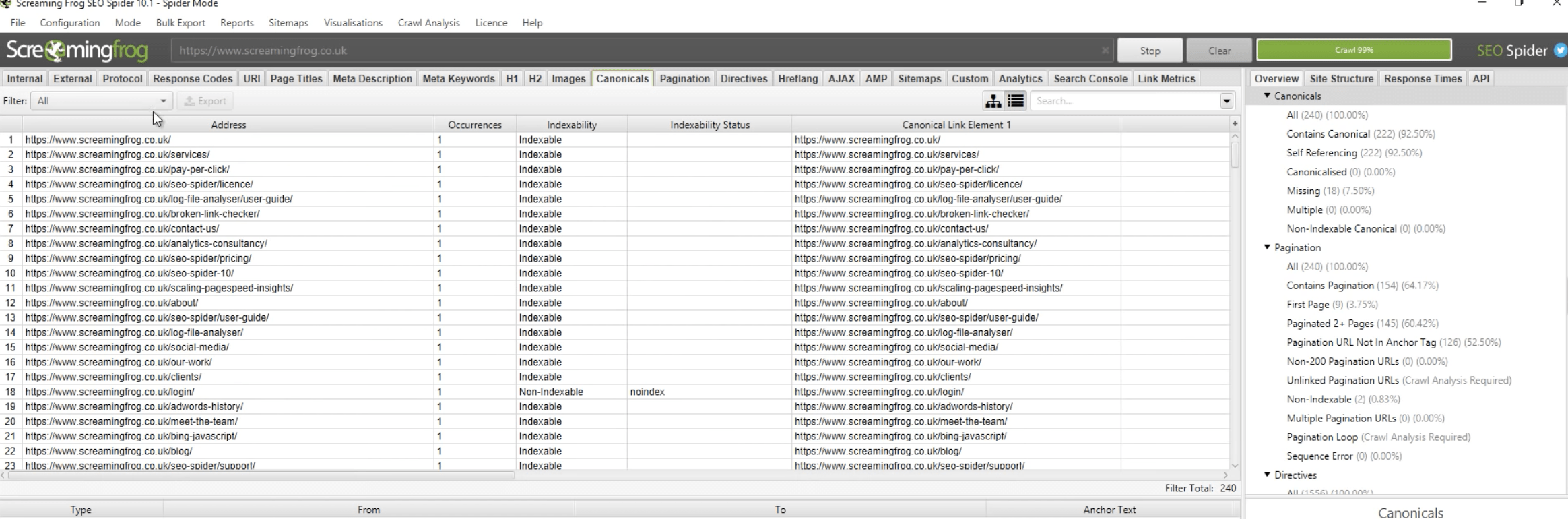1568x519 pixels.
Task: Open the Crawl Analysis menu
Action: [x=429, y=22]
